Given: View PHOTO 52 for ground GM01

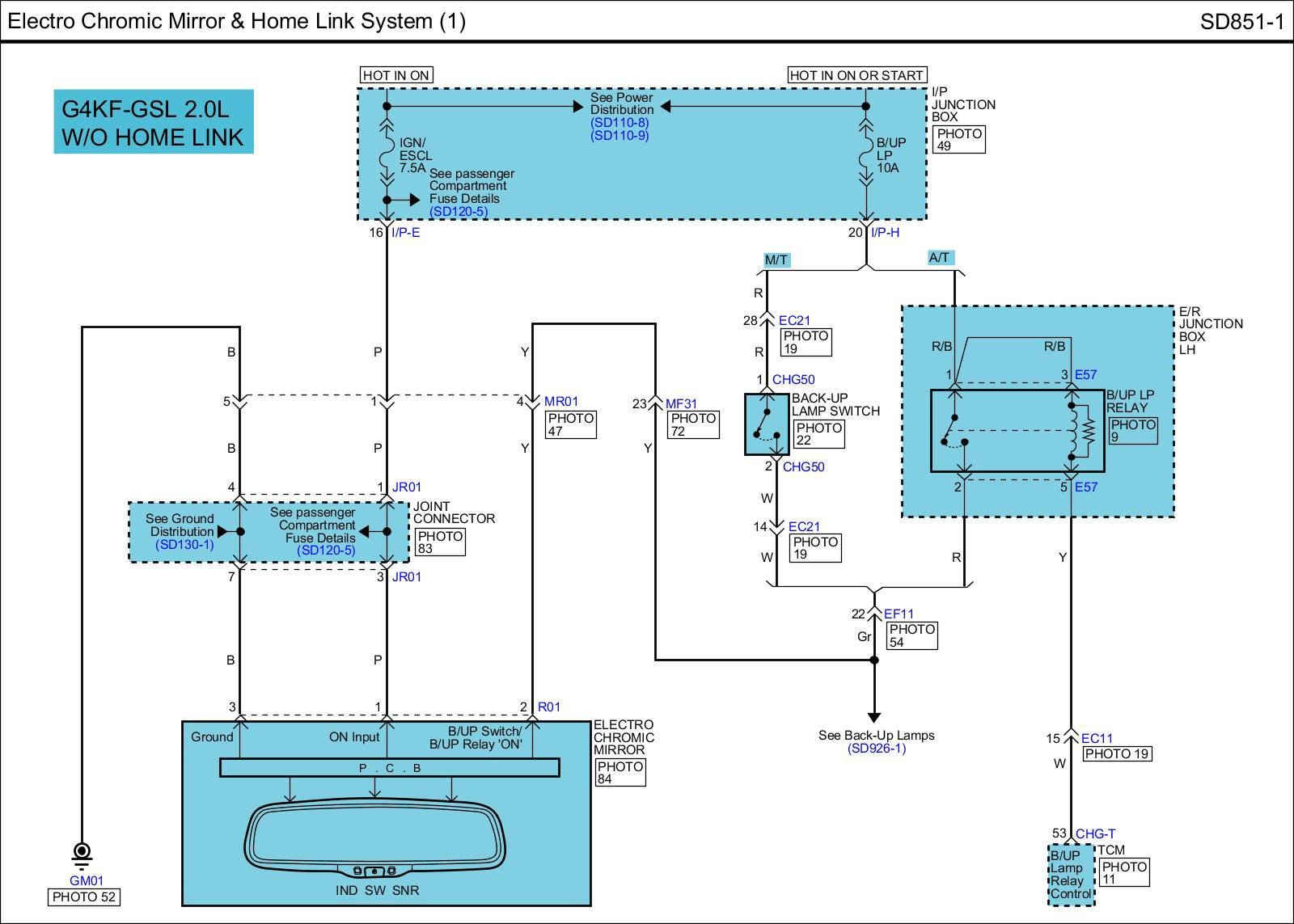Looking at the screenshot, I should 85,897.
